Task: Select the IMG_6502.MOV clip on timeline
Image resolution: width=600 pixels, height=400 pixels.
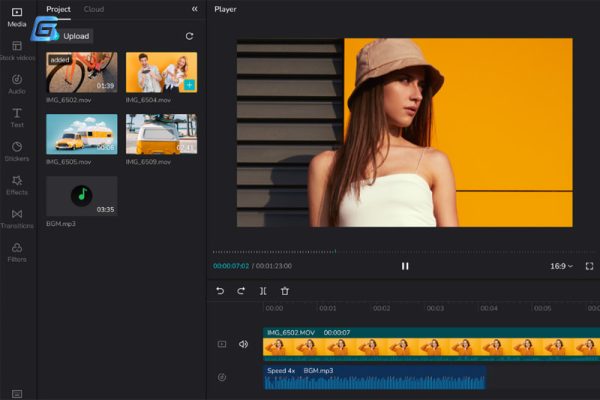Action: 431,344
